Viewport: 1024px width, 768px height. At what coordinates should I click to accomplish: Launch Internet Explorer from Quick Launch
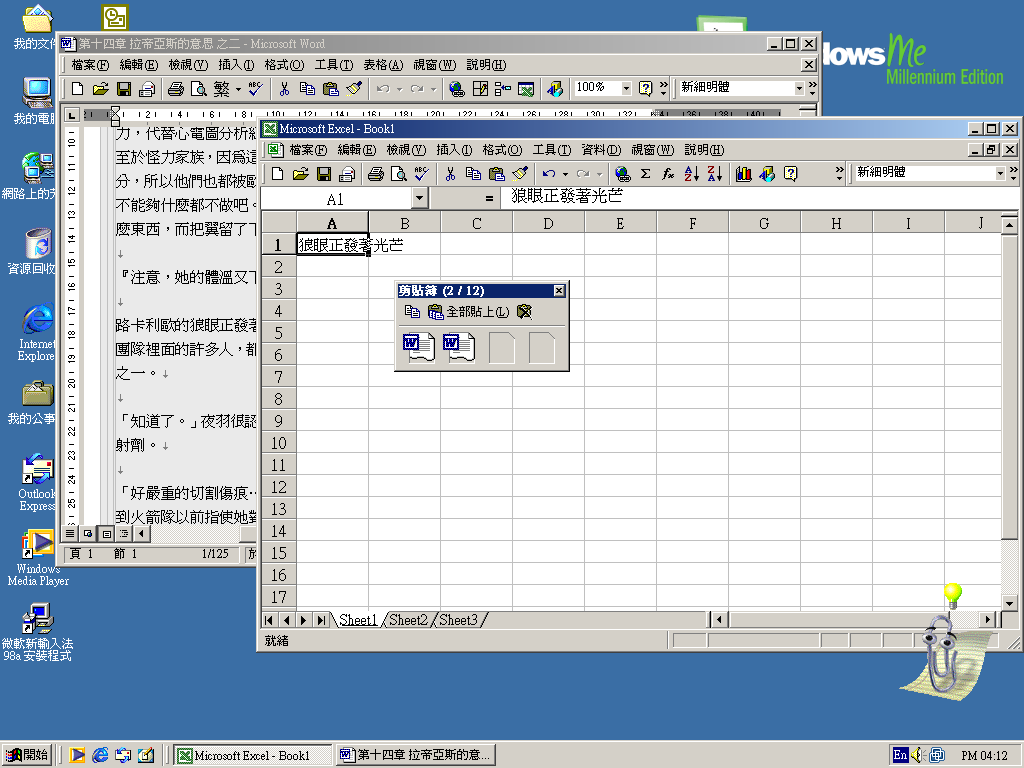pyautogui.click(x=100, y=755)
